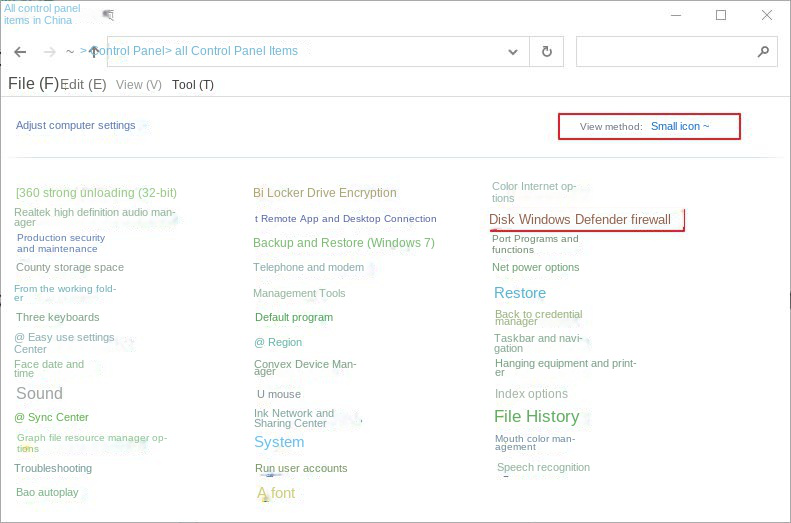Image resolution: width=791 pixels, height=523 pixels.
Task: Open the recent locations dropdown arrow
Action: point(70,52)
